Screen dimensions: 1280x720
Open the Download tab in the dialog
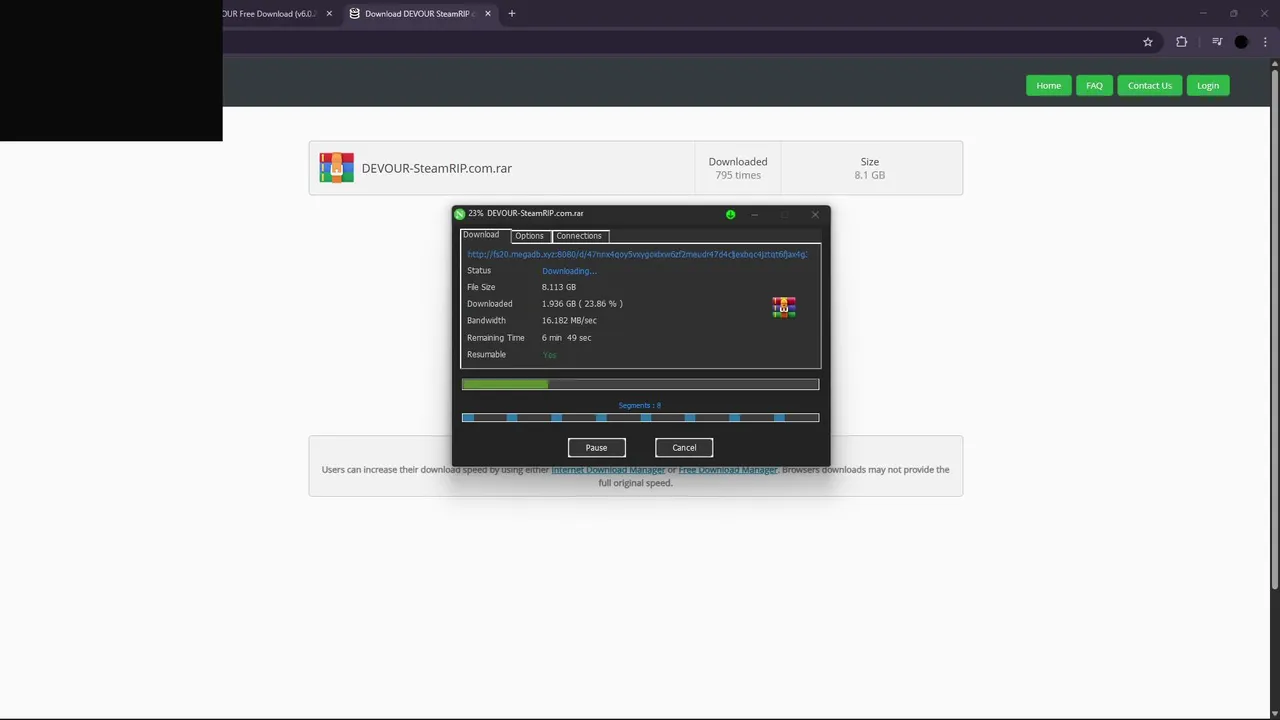(x=481, y=235)
